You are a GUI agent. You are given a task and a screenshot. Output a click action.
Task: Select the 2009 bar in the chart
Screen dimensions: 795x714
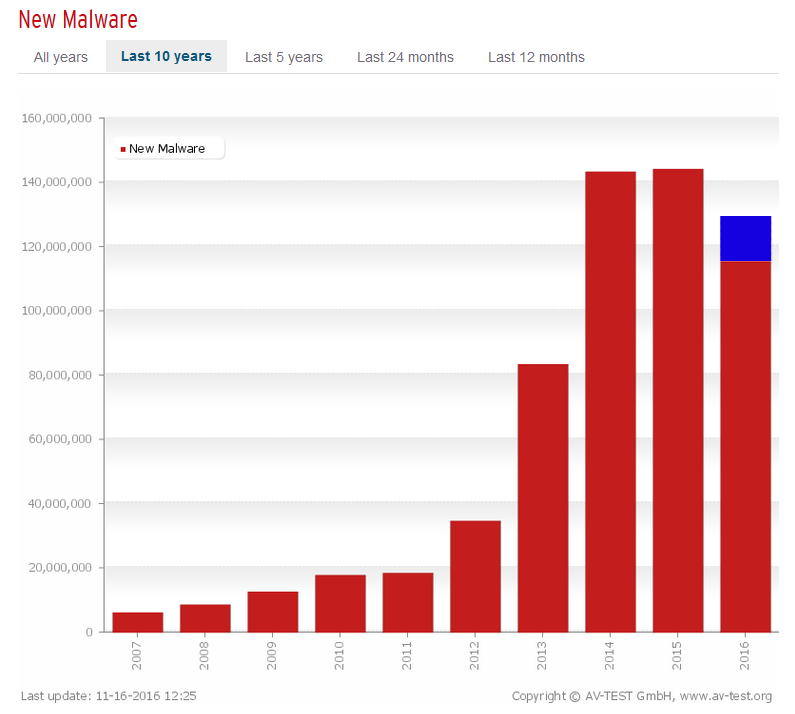tap(273, 612)
